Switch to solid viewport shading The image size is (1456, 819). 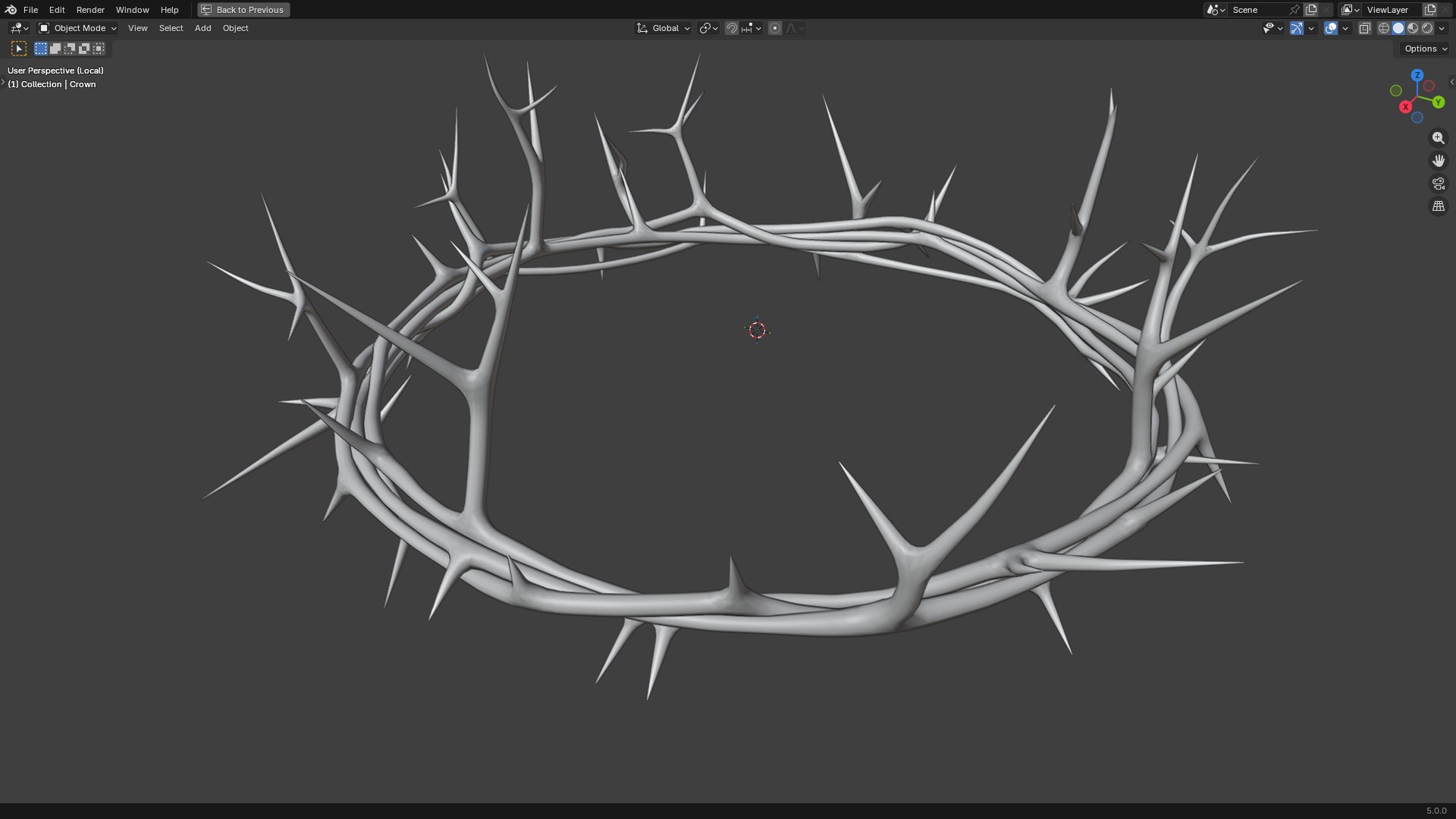pos(1398,28)
